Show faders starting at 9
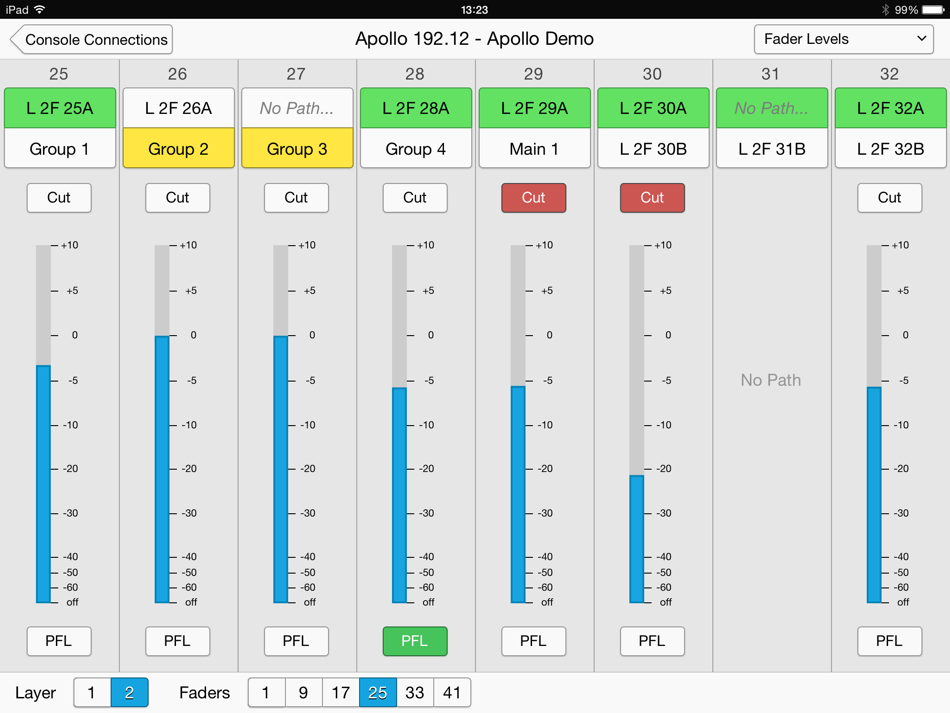The height and width of the screenshot is (713, 950). [x=304, y=692]
